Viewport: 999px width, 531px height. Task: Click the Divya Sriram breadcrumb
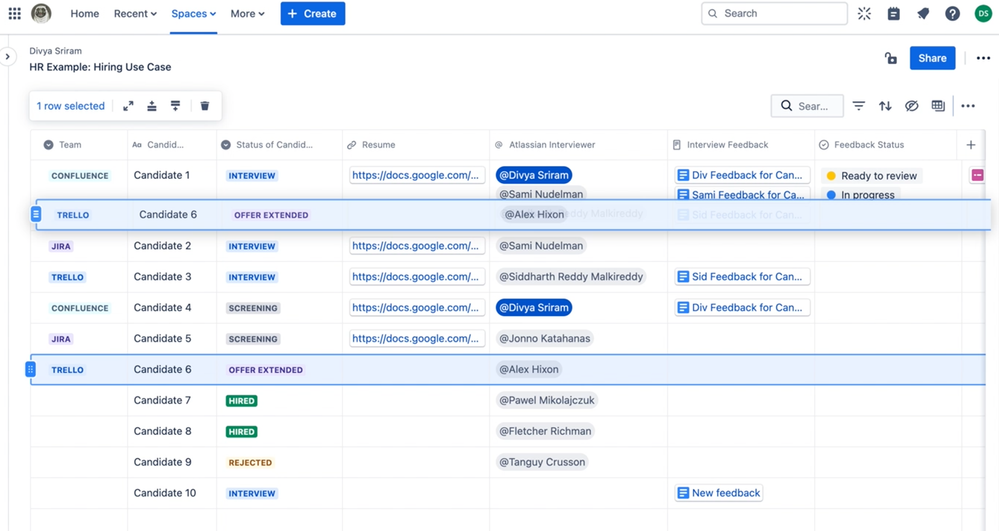pyautogui.click(x=55, y=51)
